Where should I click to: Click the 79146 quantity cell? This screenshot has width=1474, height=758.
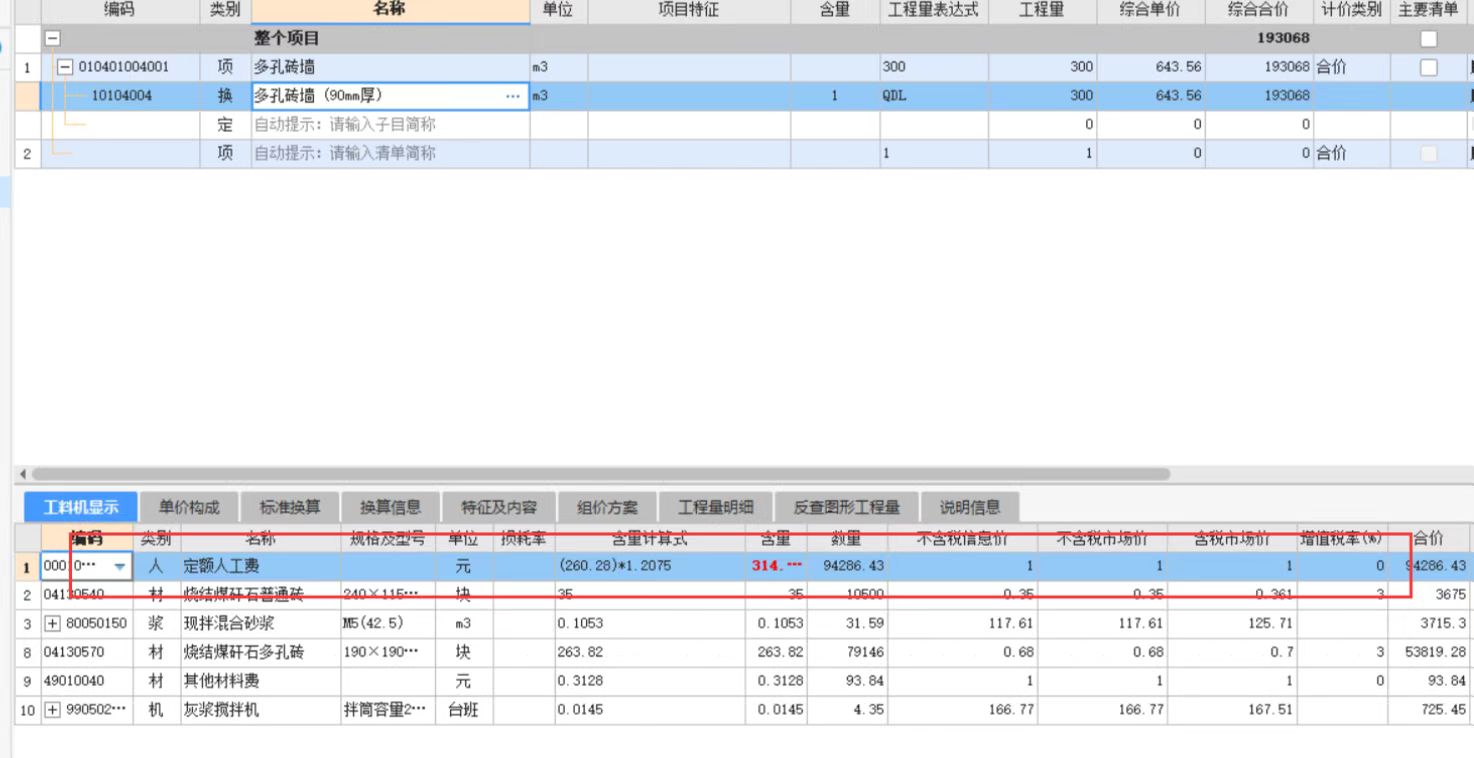(x=847, y=652)
